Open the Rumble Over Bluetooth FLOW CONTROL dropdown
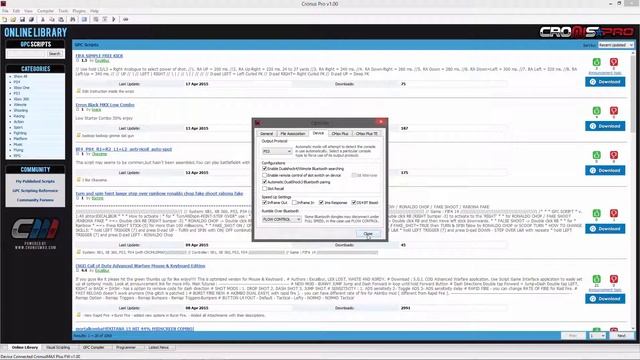Image resolution: width=640 pixels, height=360 pixels. coord(282,219)
